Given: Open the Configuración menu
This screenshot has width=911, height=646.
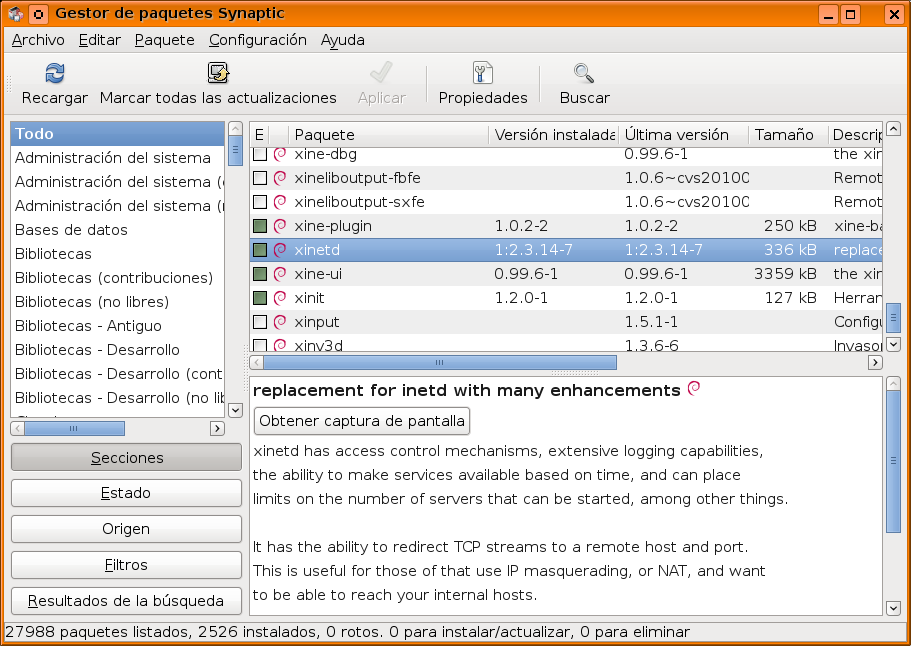Looking at the screenshot, I should [258, 40].
